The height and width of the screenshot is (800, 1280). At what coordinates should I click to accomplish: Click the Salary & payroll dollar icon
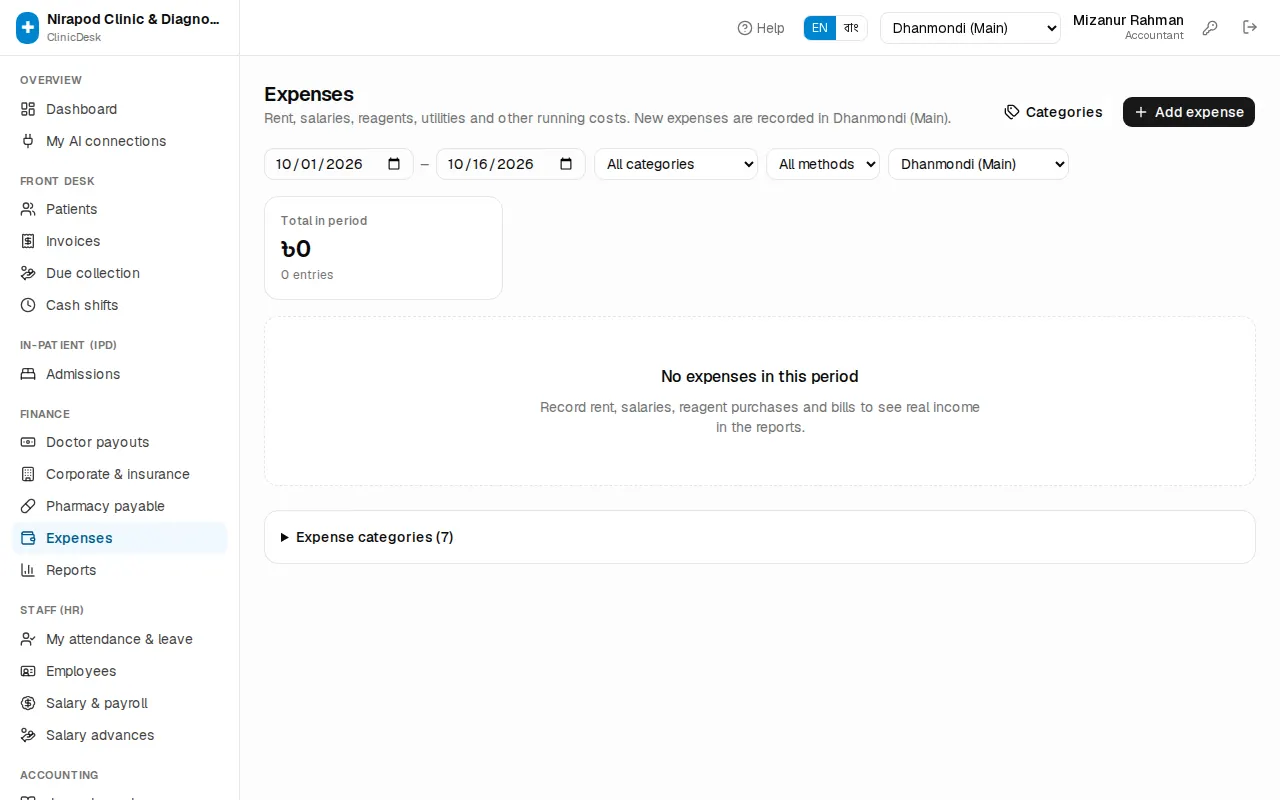tap(28, 703)
